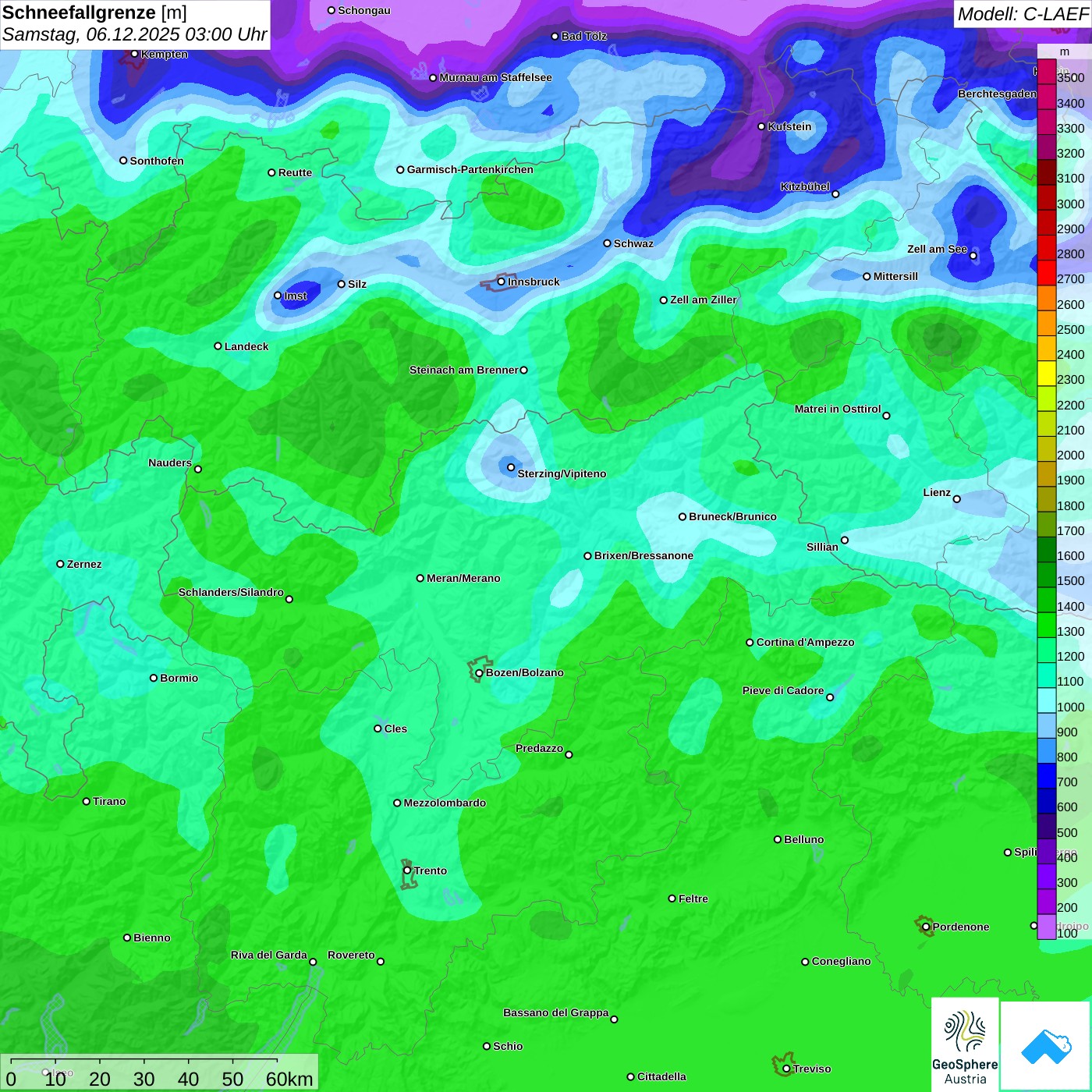Click the 1000 m cyan legend swatch

click(1047, 700)
